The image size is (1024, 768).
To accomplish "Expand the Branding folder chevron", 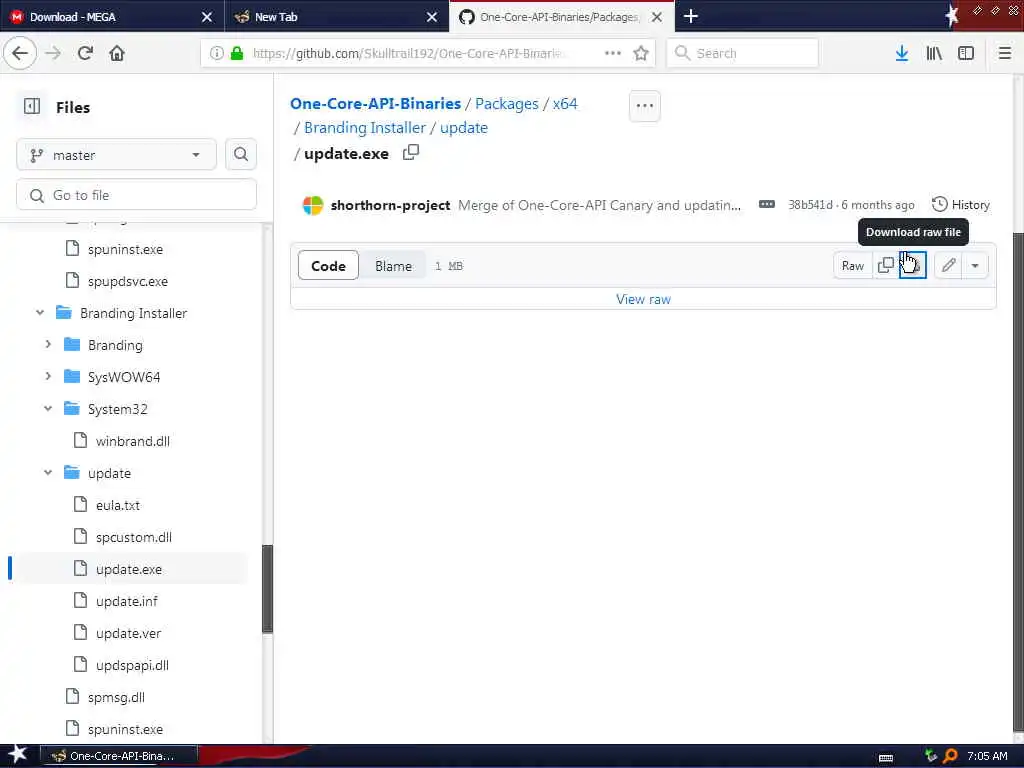I will (48, 344).
